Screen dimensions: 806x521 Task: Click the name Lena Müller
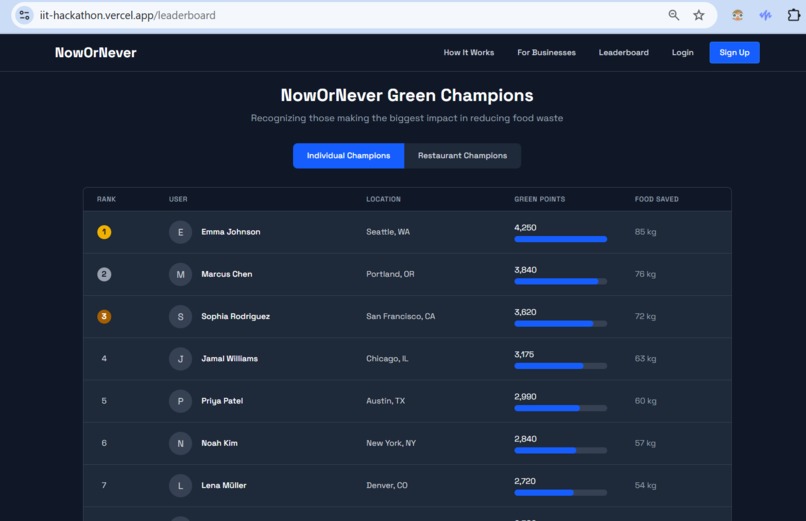click(224, 486)
